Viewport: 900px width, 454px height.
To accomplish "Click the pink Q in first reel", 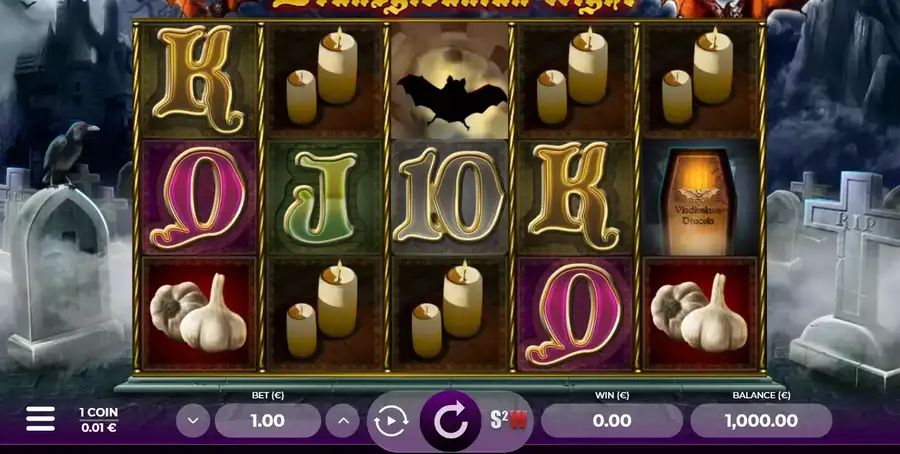I will (x=199, y=198).
